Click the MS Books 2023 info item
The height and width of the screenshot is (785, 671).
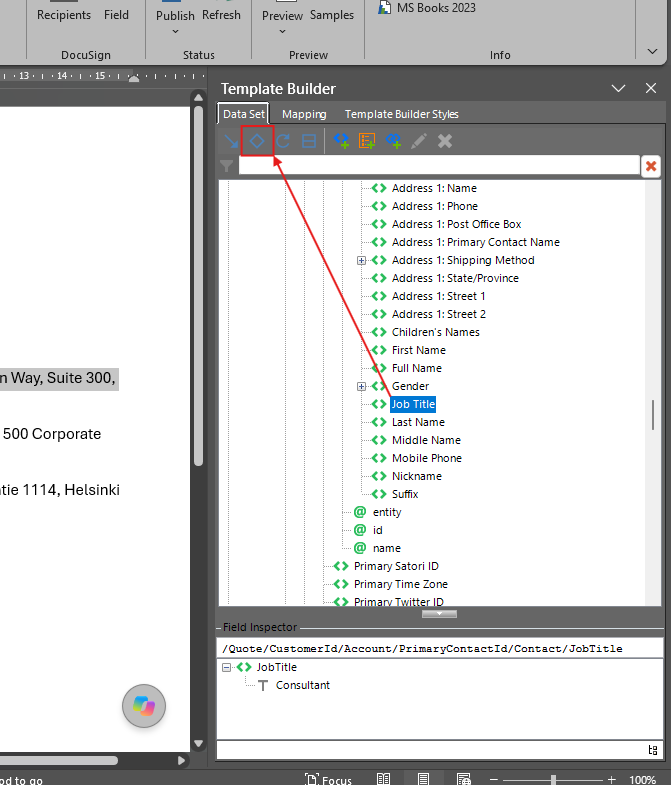click(x=427, y=8)
